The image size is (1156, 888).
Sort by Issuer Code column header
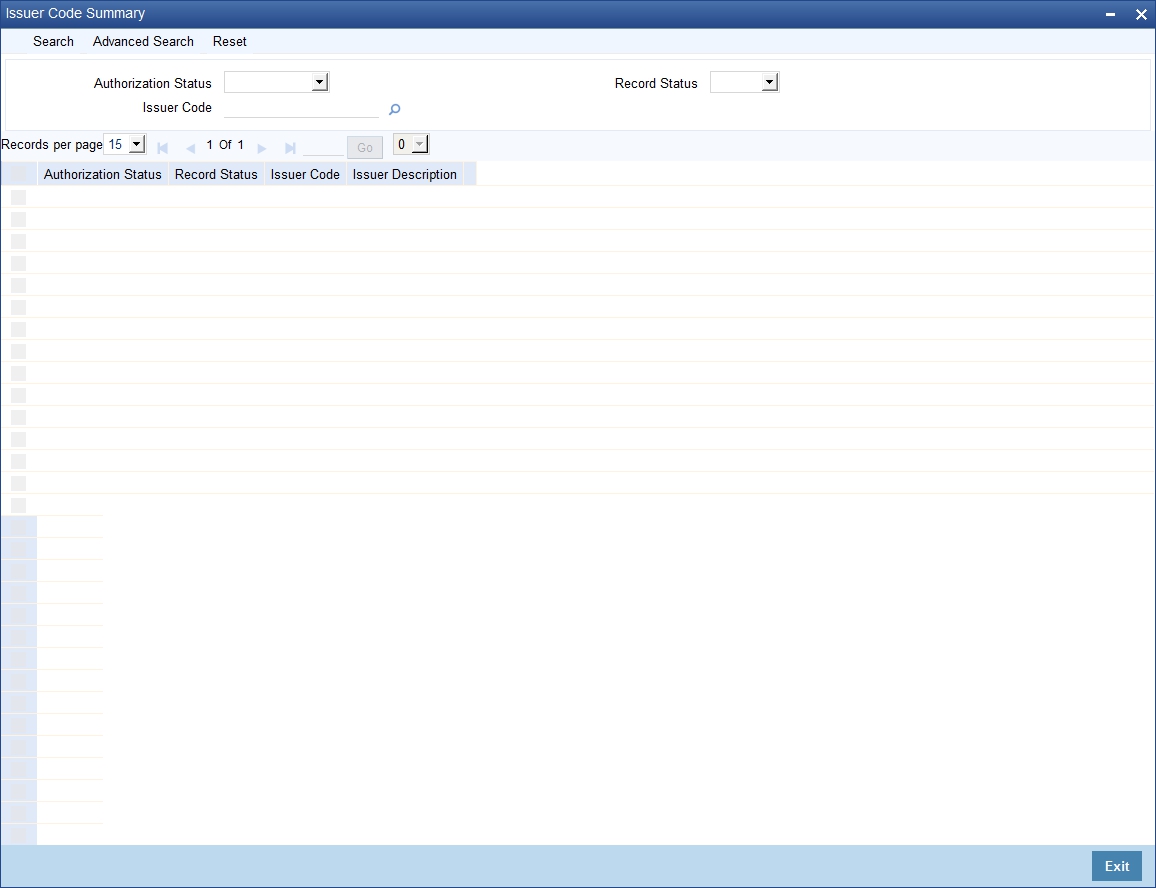(x=305, y=175)
